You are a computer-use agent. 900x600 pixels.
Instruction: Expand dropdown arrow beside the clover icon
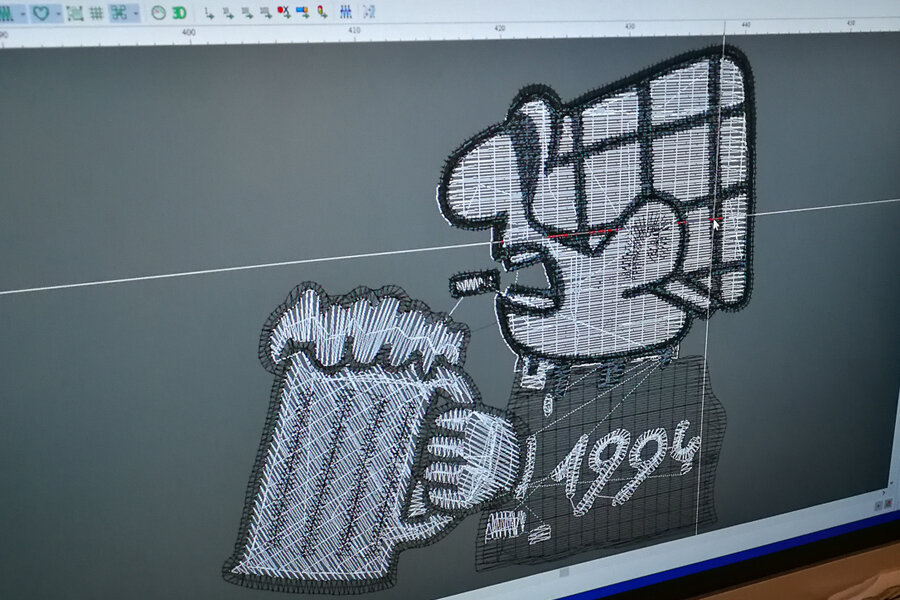tap(135, 13)
